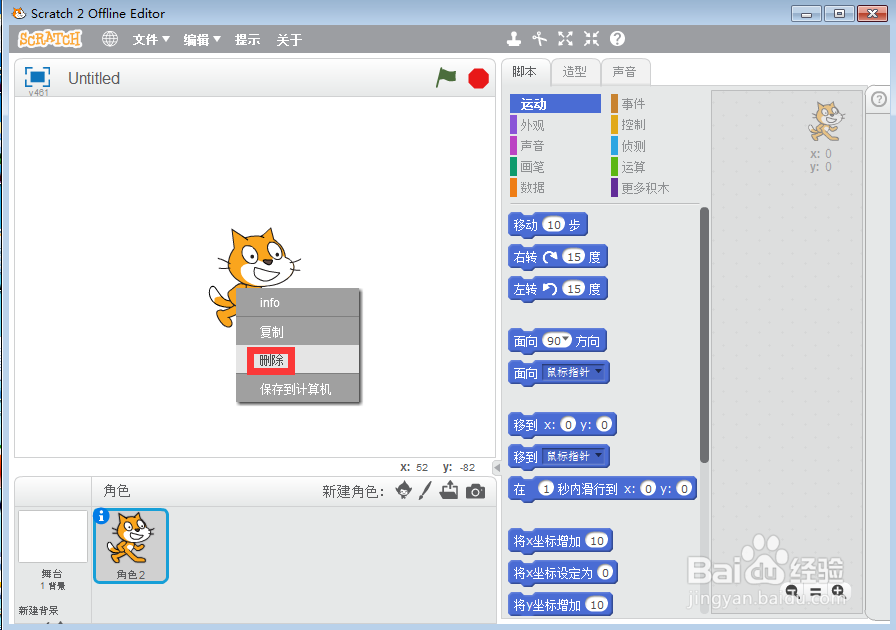The height and width of the screenshot is (630, 896).
Task: Zoom in the scripts area
Action: [838, 591]
